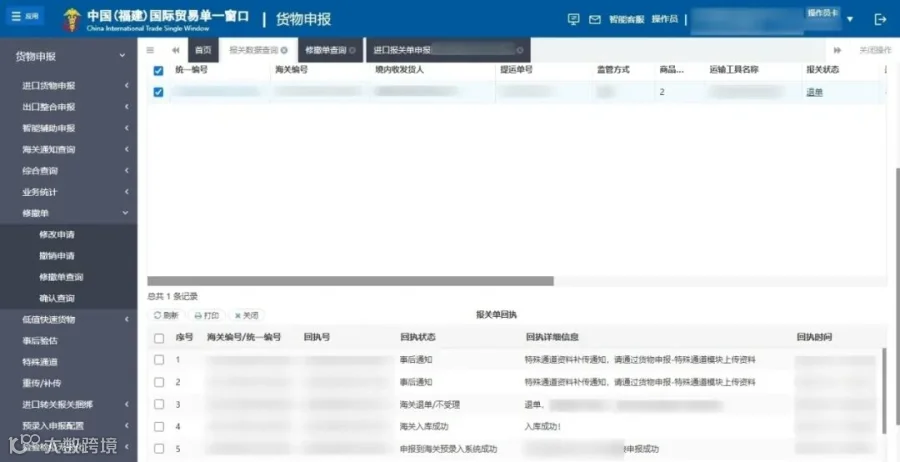The width and height of the screenshot is (900, 462).
Task: Click the 打印 print button
Action: [x=207, y=315]
